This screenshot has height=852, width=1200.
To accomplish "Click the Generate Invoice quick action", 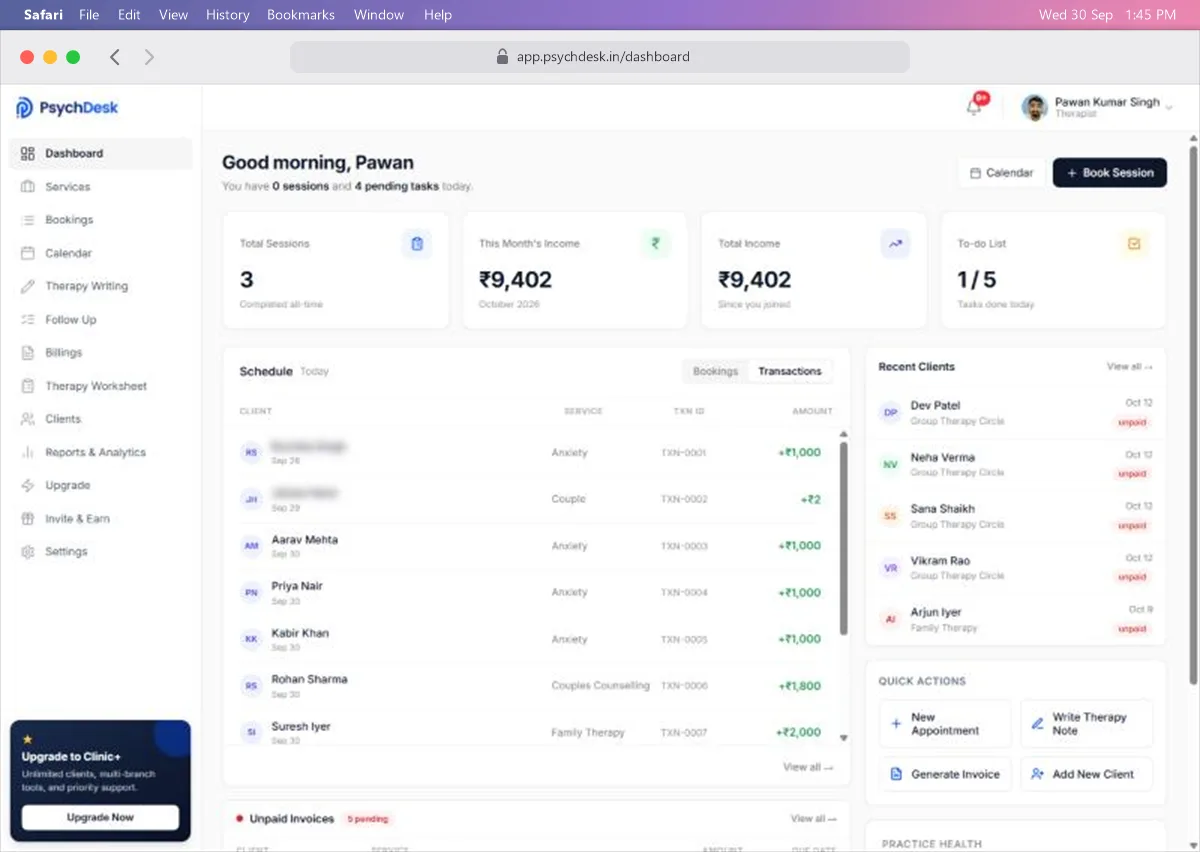I will click(945, 774).
